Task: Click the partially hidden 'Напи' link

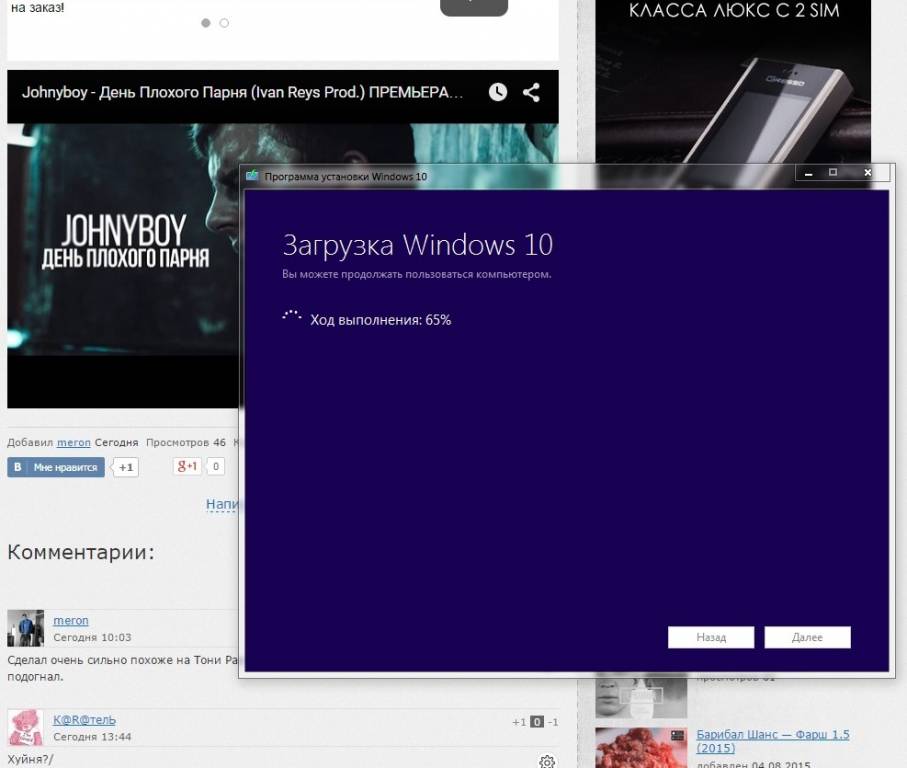Action: pos(222,504)
